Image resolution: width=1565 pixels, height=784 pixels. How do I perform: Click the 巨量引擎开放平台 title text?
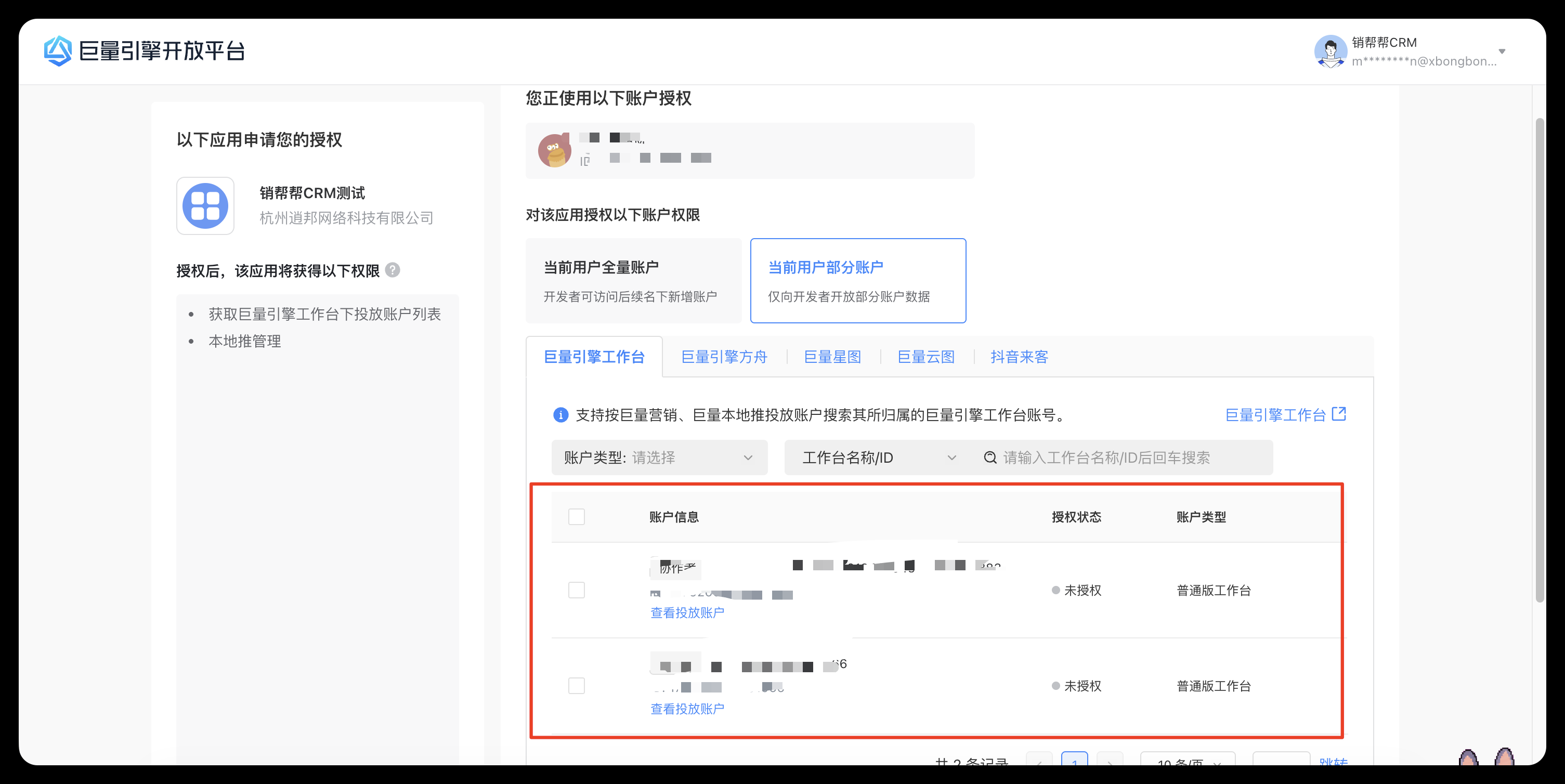tap(162, 51)
